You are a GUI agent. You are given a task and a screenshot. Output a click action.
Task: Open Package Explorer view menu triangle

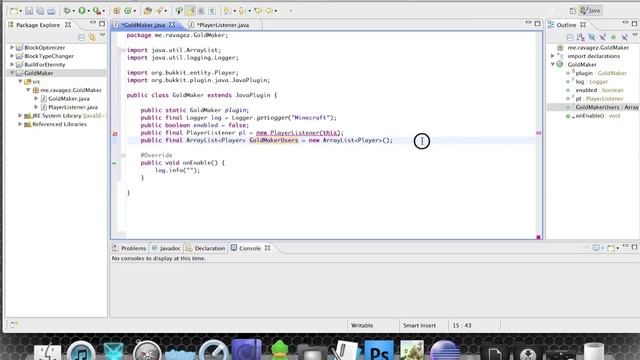102,36
